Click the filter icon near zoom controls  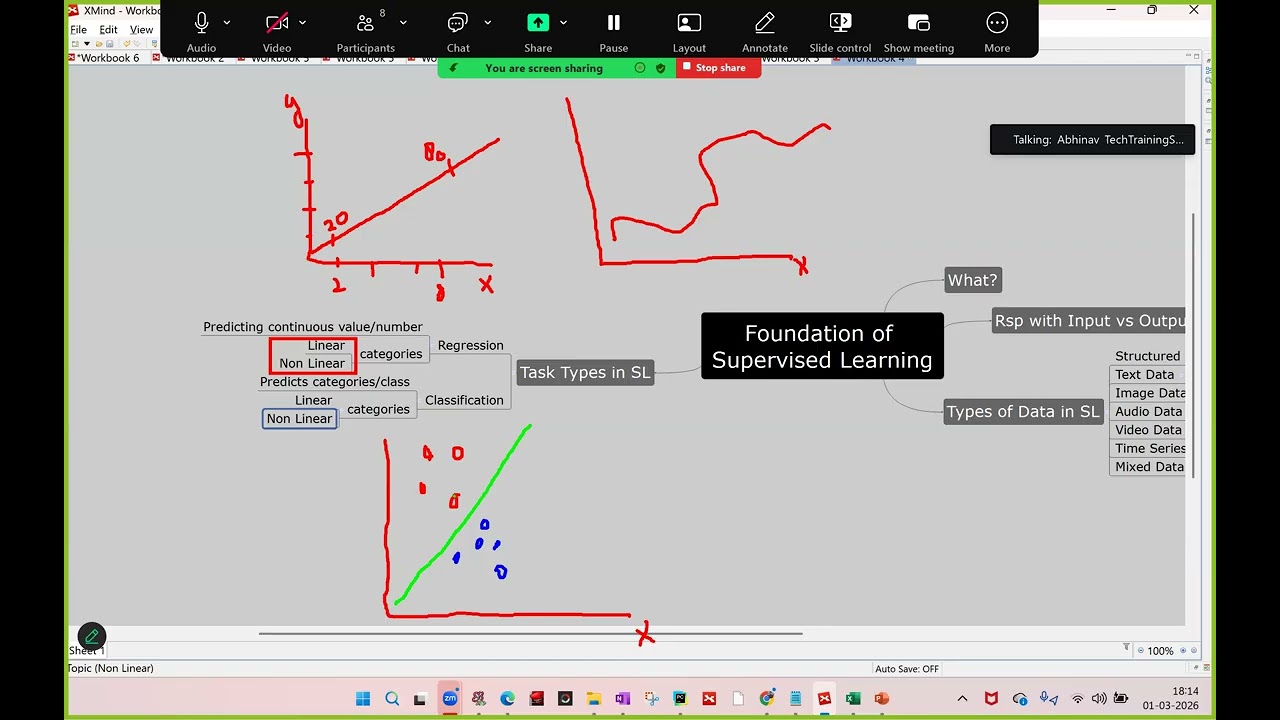[x=1126, y=648]
